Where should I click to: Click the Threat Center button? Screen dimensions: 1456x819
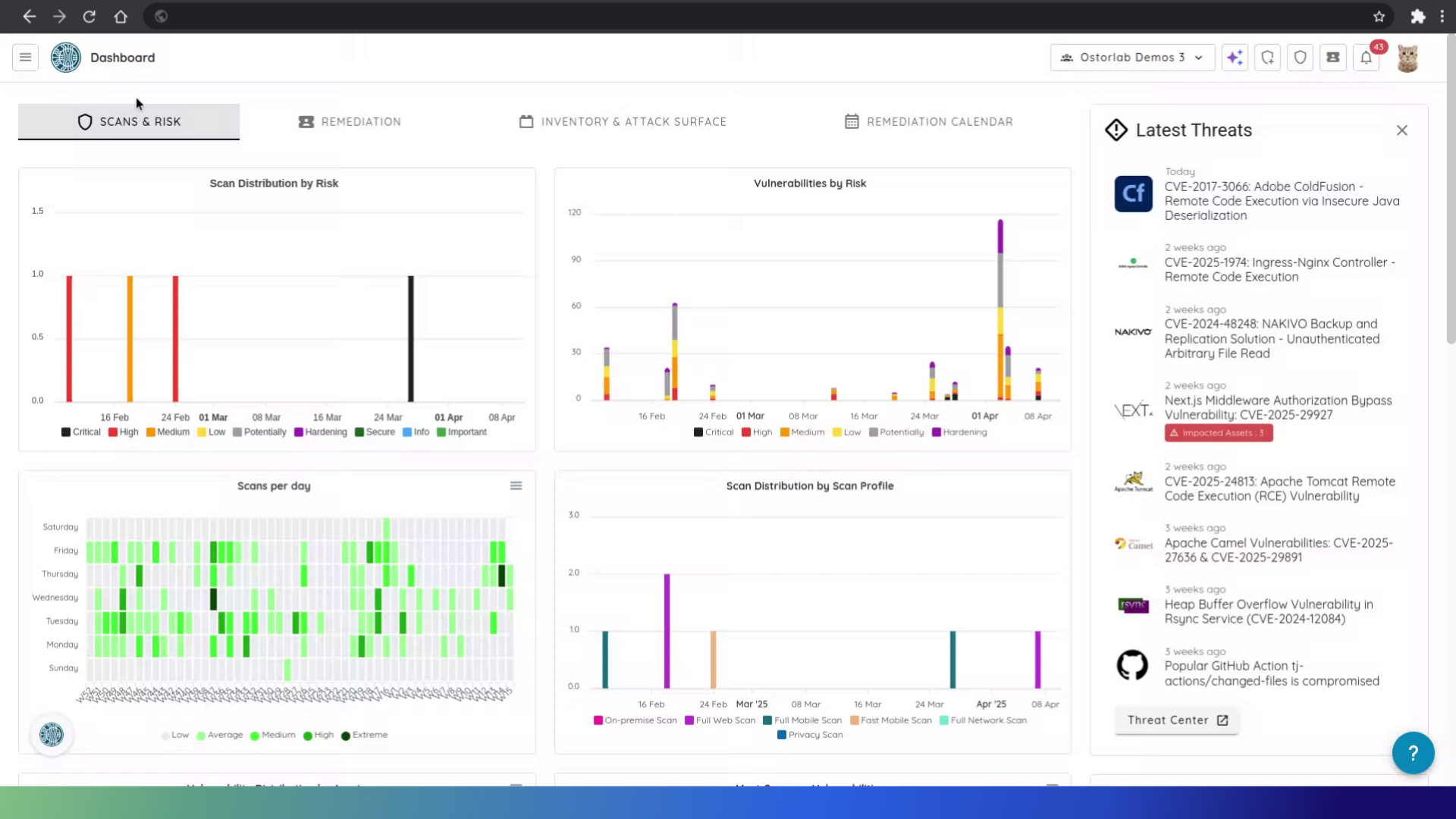pyautogui.click(x=1177, y=720)
